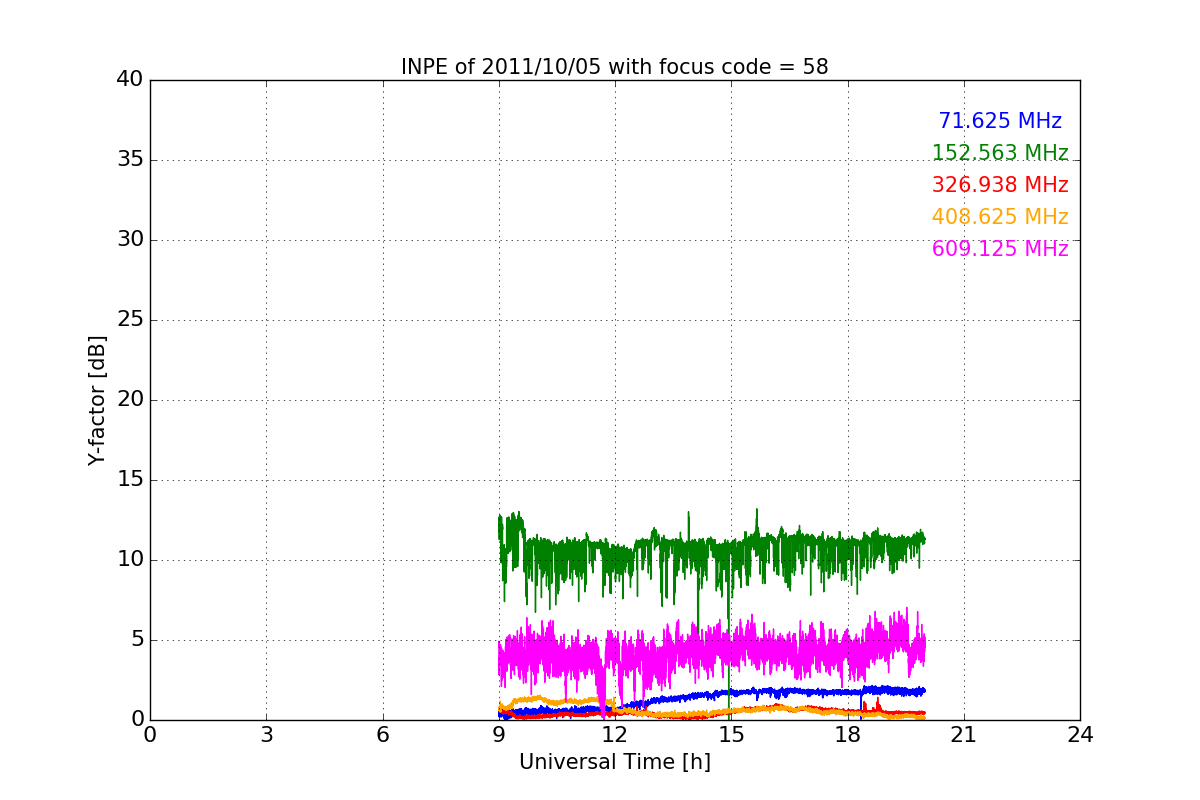Click the plot title mentioning focus code 58
The height and width of the screenshot is (800, 1200).
(614, 67)
